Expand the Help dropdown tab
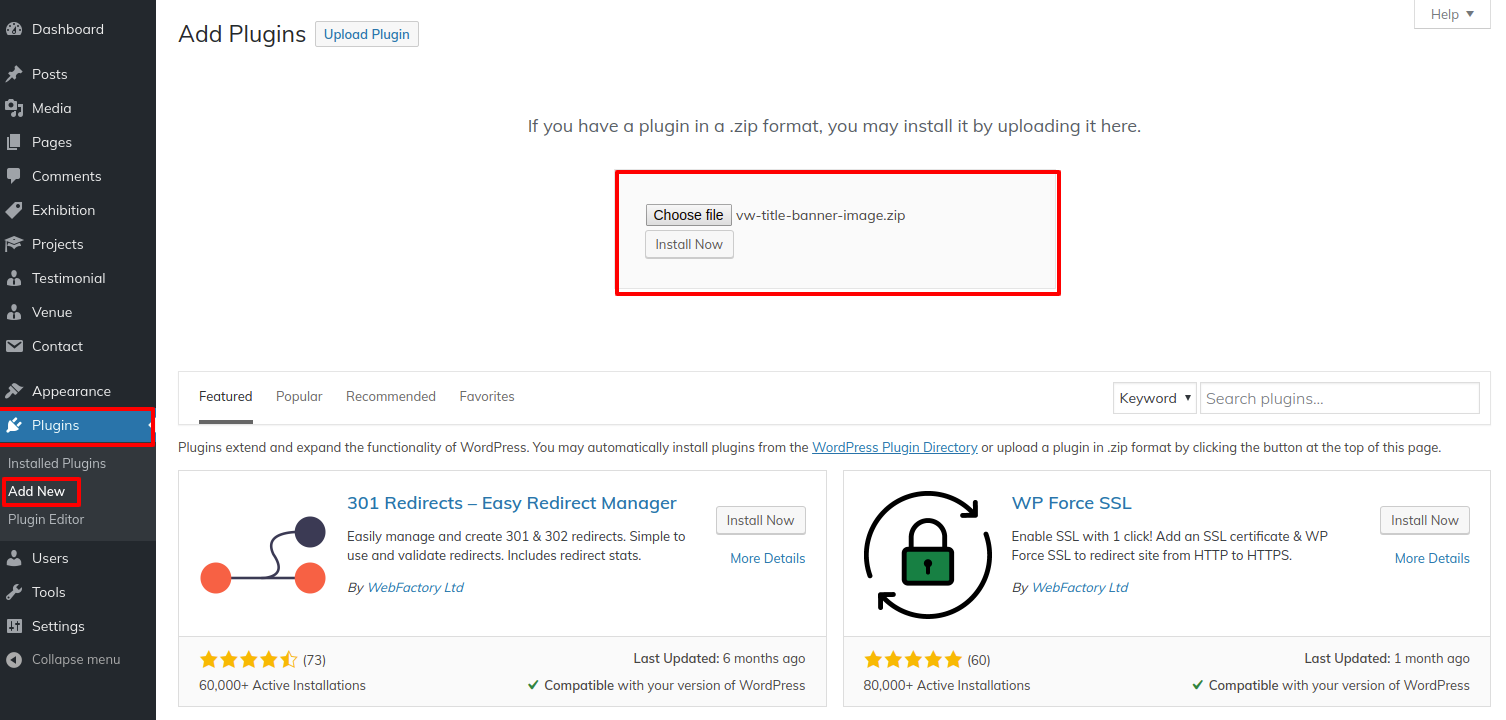This screenshot has height=720, width=1506. [1452, 14]
